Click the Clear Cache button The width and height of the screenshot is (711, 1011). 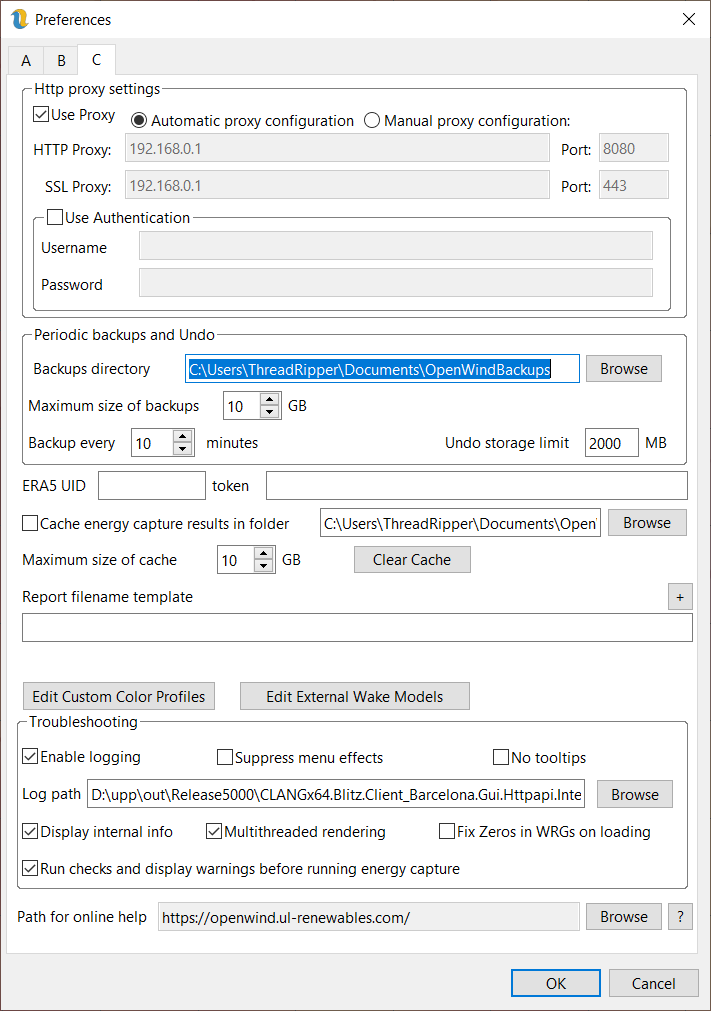tap(411, 560)
